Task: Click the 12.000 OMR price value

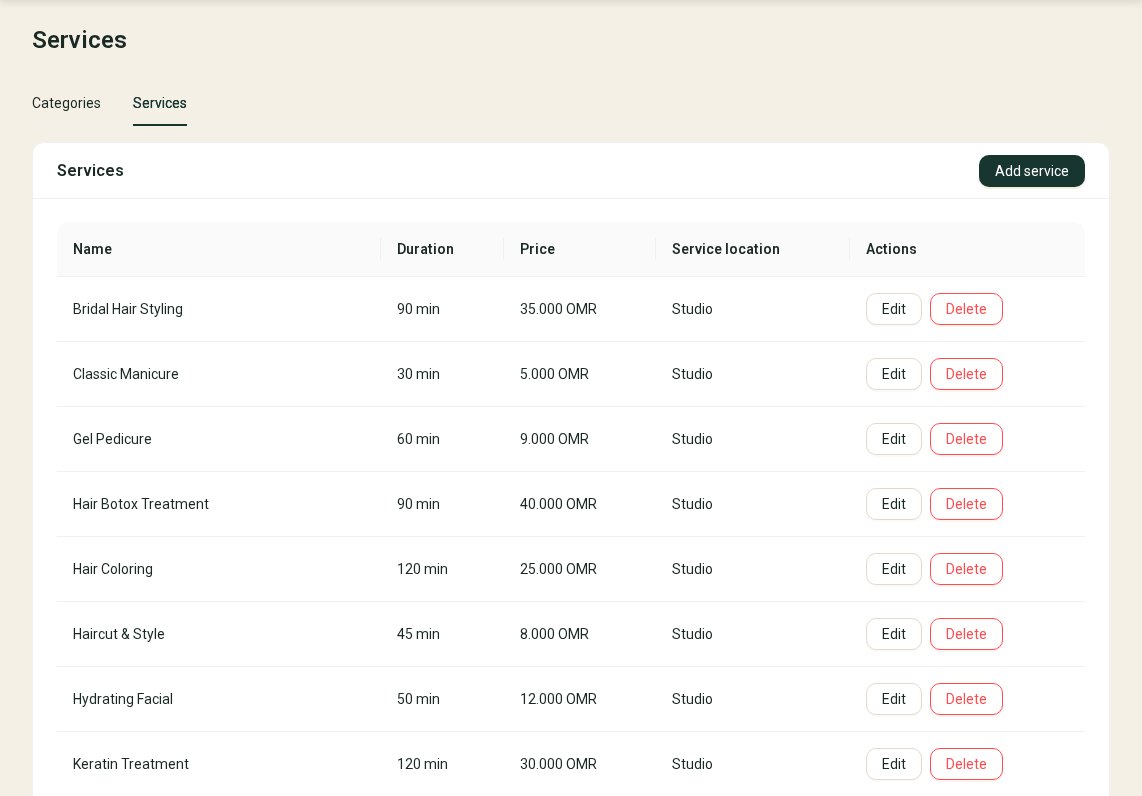Action: point(559,699)
